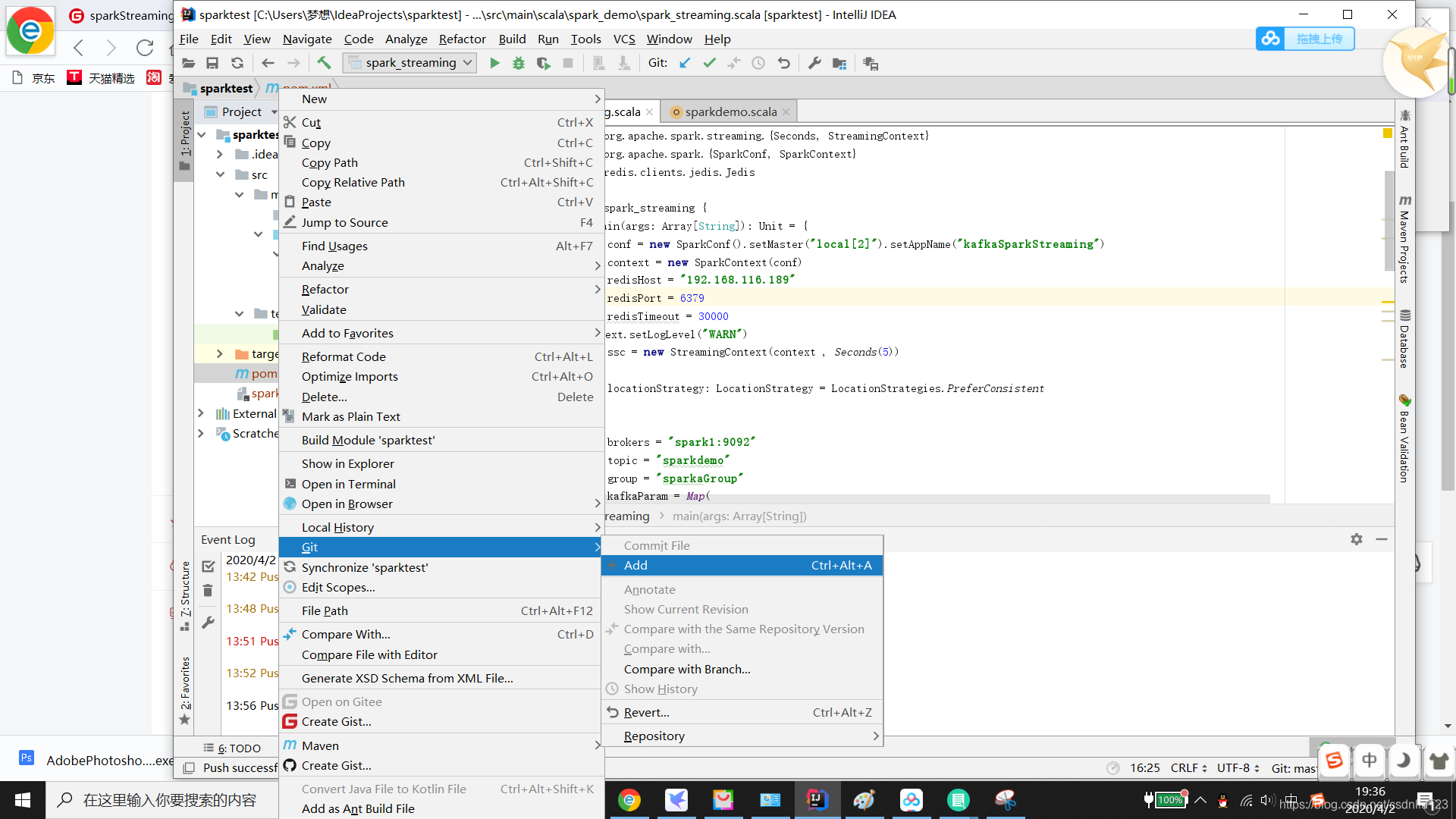Run spark_streaming with the green play icon
The width and height of the screenshot is (1456, 819).
tap(494, 64)
